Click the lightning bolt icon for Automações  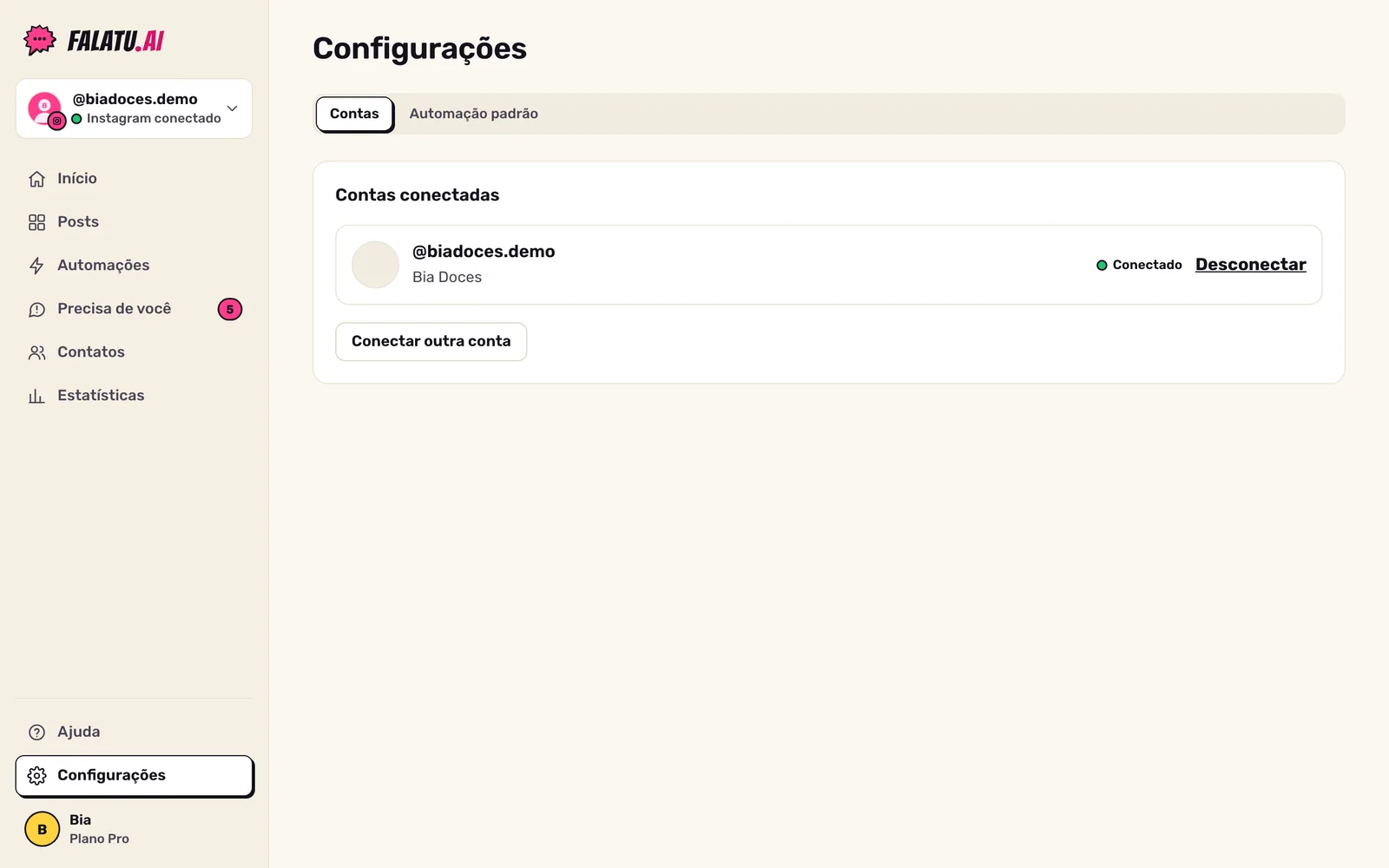[x=36, y=266]
